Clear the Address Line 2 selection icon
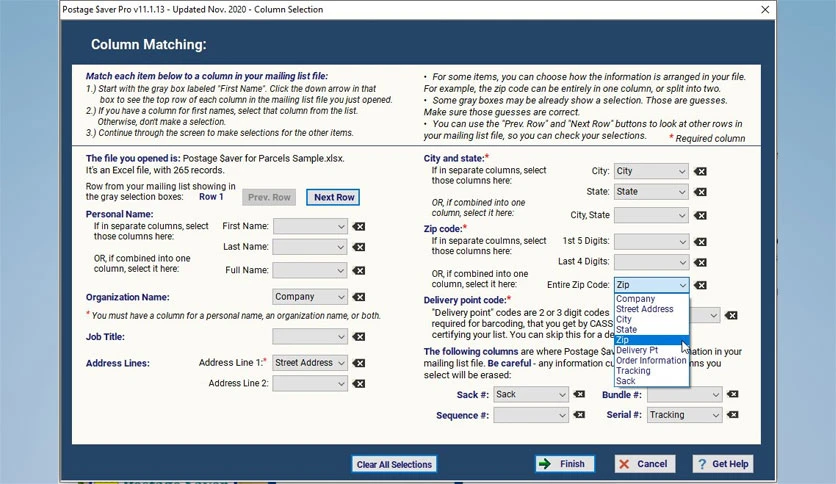836x484 pixels. pos(359,384)
